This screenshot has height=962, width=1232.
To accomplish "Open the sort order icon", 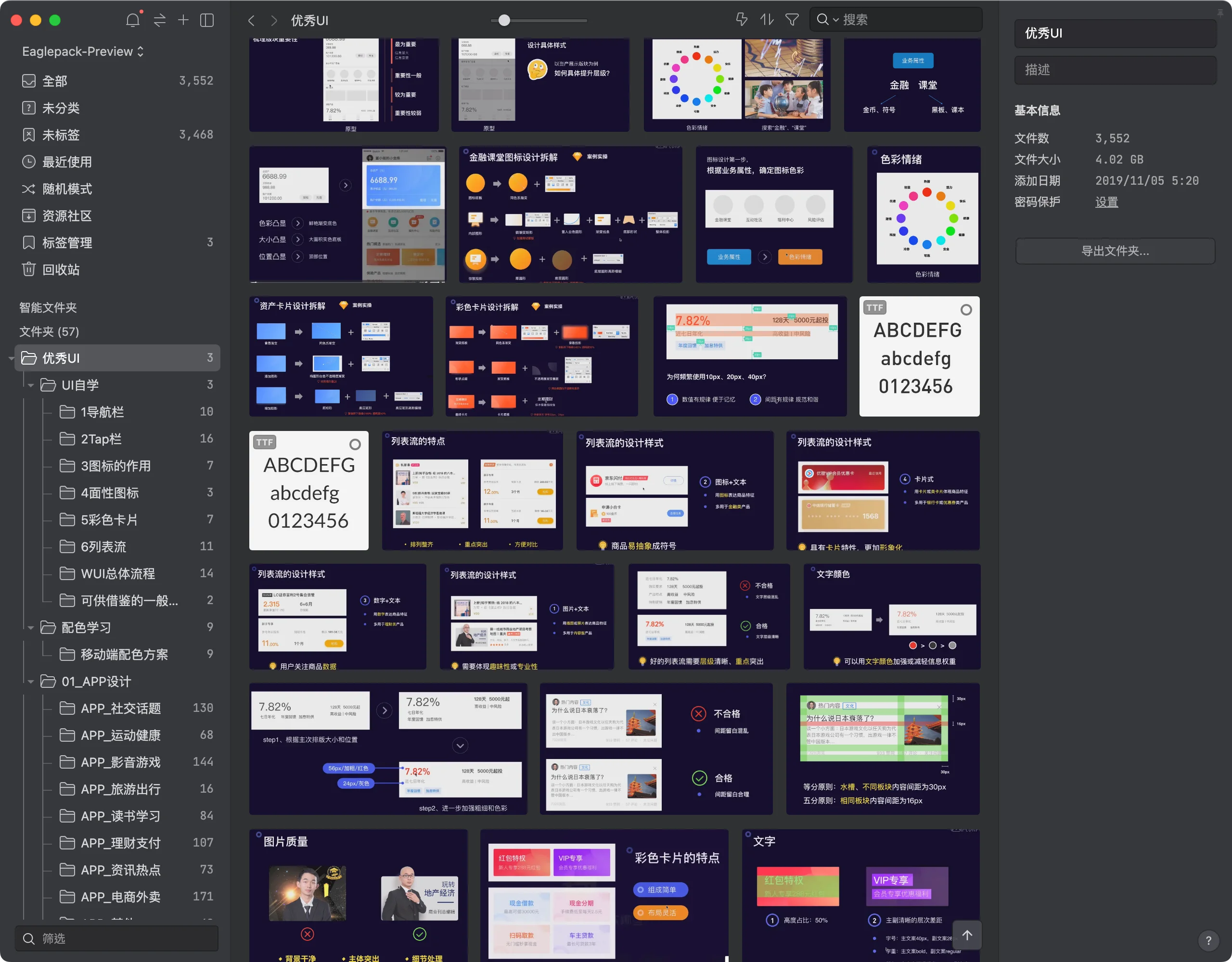I will [x=767, y=20].
